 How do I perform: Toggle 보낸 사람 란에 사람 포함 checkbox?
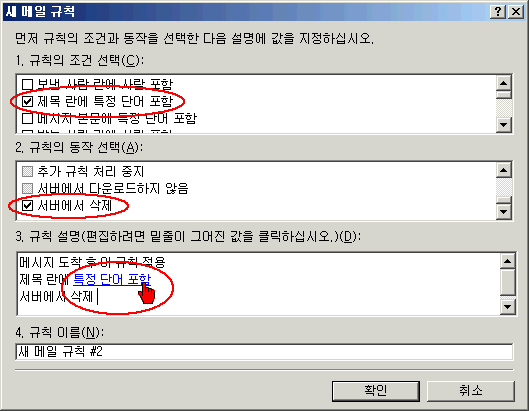27,84
